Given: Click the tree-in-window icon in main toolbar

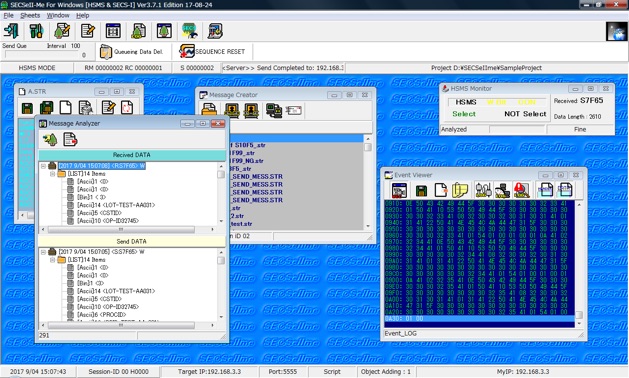Looking at the screenshot, I should (x=164, y=31).
